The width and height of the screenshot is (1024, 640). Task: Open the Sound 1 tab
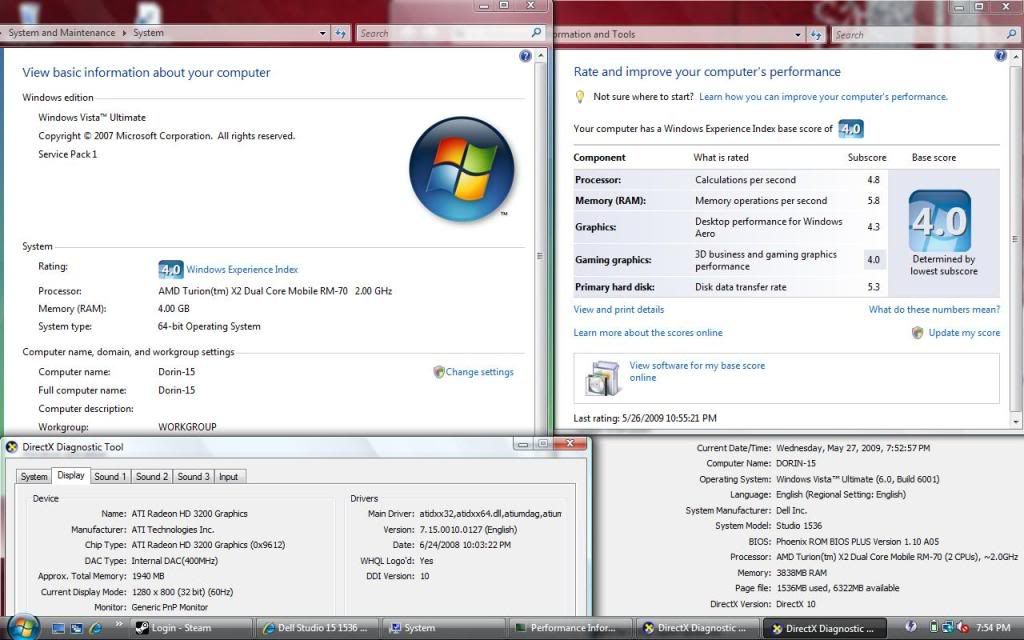click(110, 477)
